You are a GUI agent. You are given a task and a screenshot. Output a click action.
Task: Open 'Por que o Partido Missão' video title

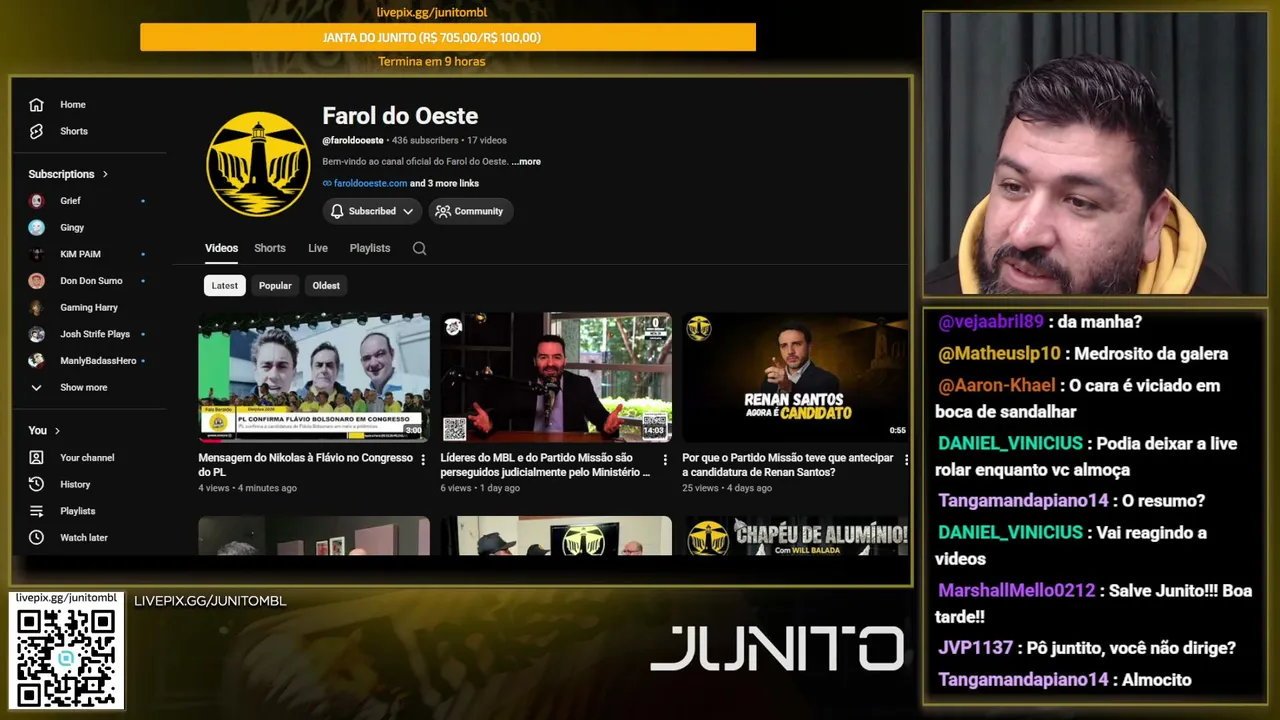[788, 465]
